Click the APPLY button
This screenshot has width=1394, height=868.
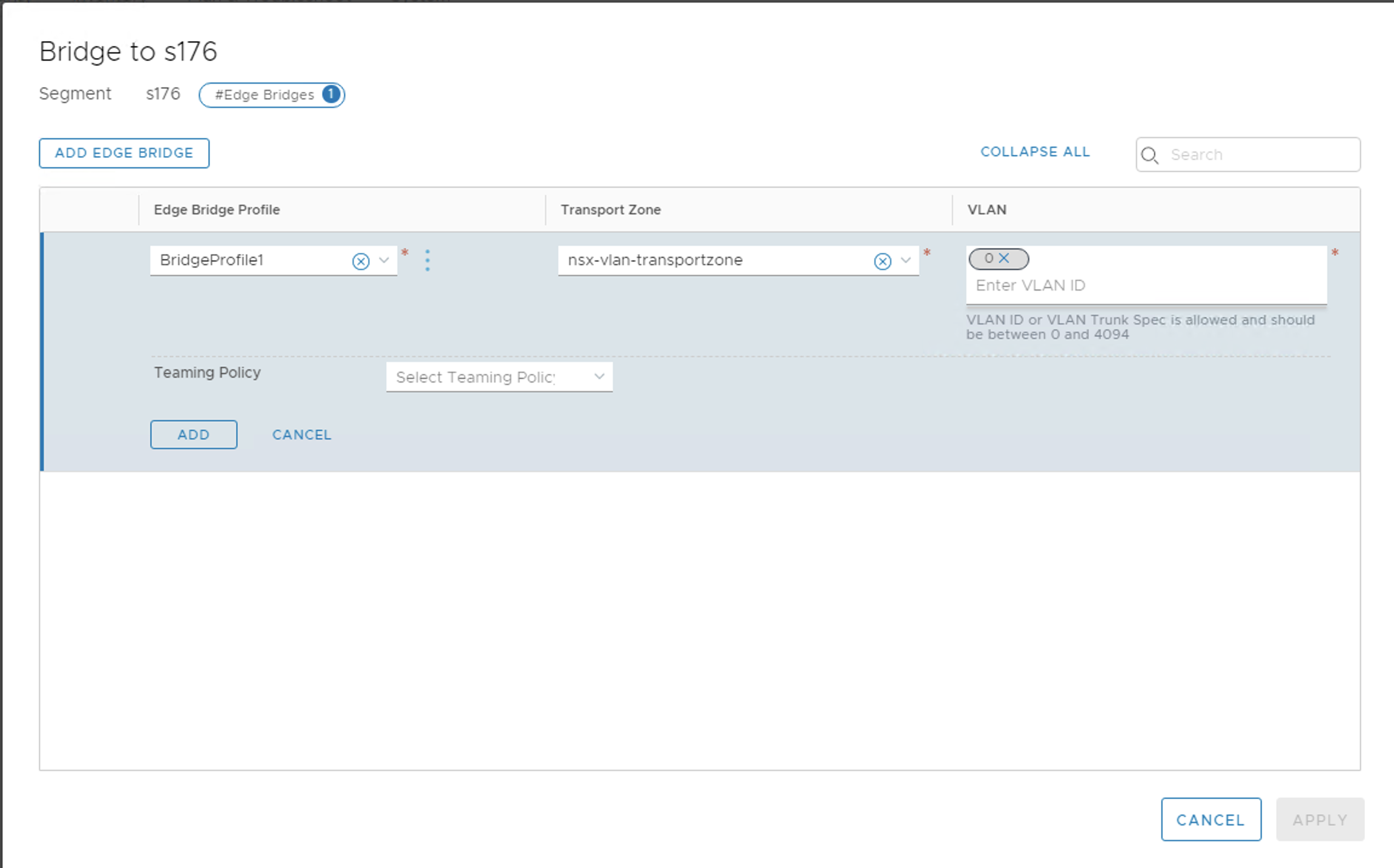(1320, 820)
